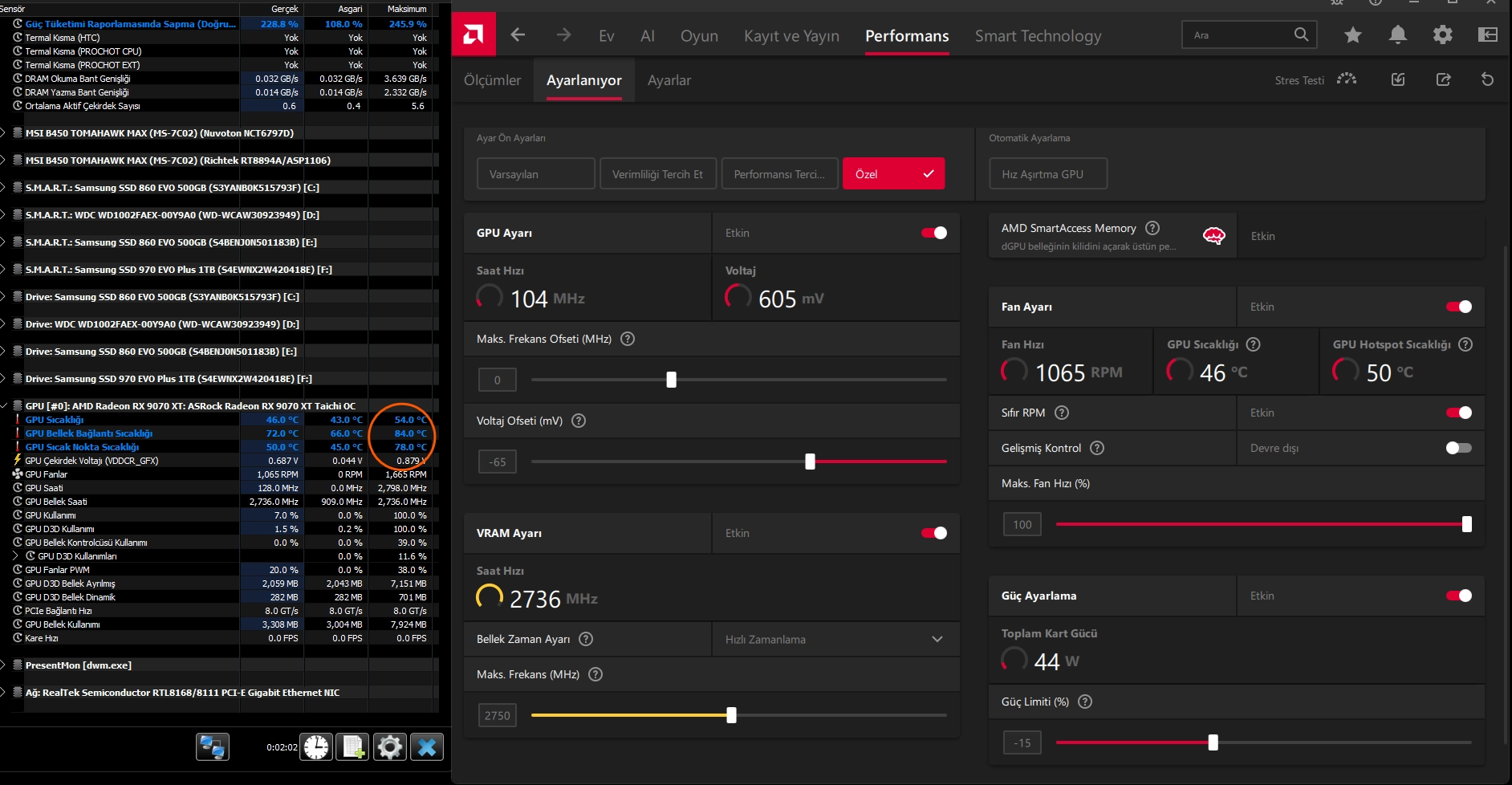Click the Hız Aşırtma GPU button
This screenshot has height=785, width=1512.
point(1048,173)
